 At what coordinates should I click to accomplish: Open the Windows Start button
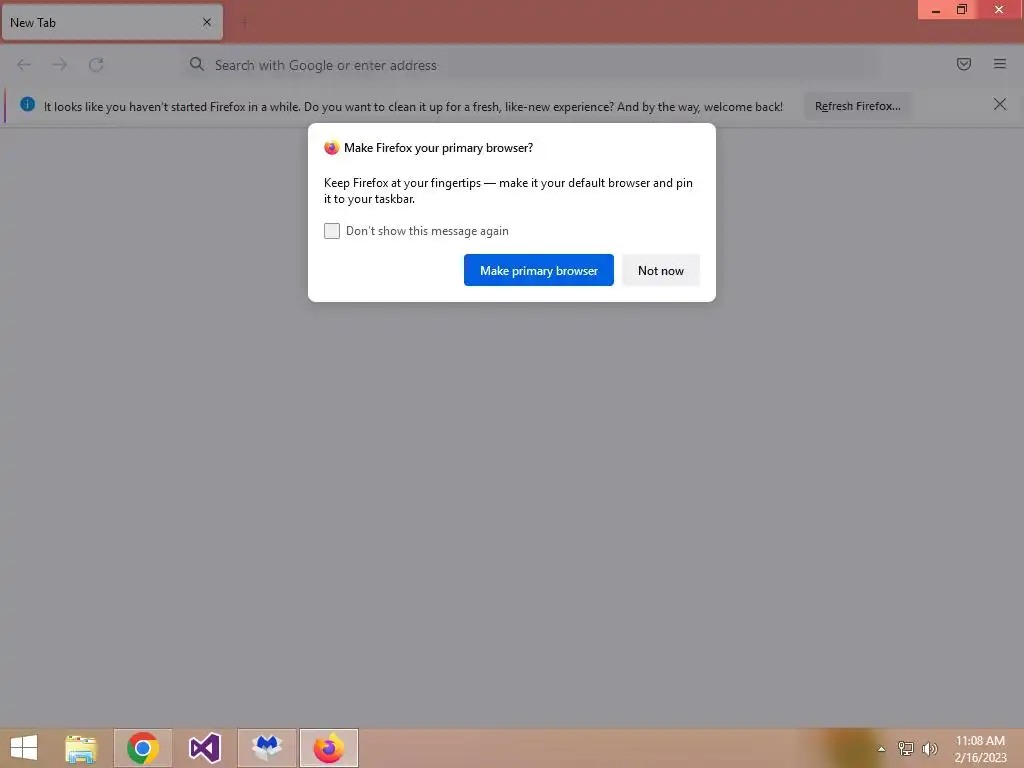[x=24, y=748]
